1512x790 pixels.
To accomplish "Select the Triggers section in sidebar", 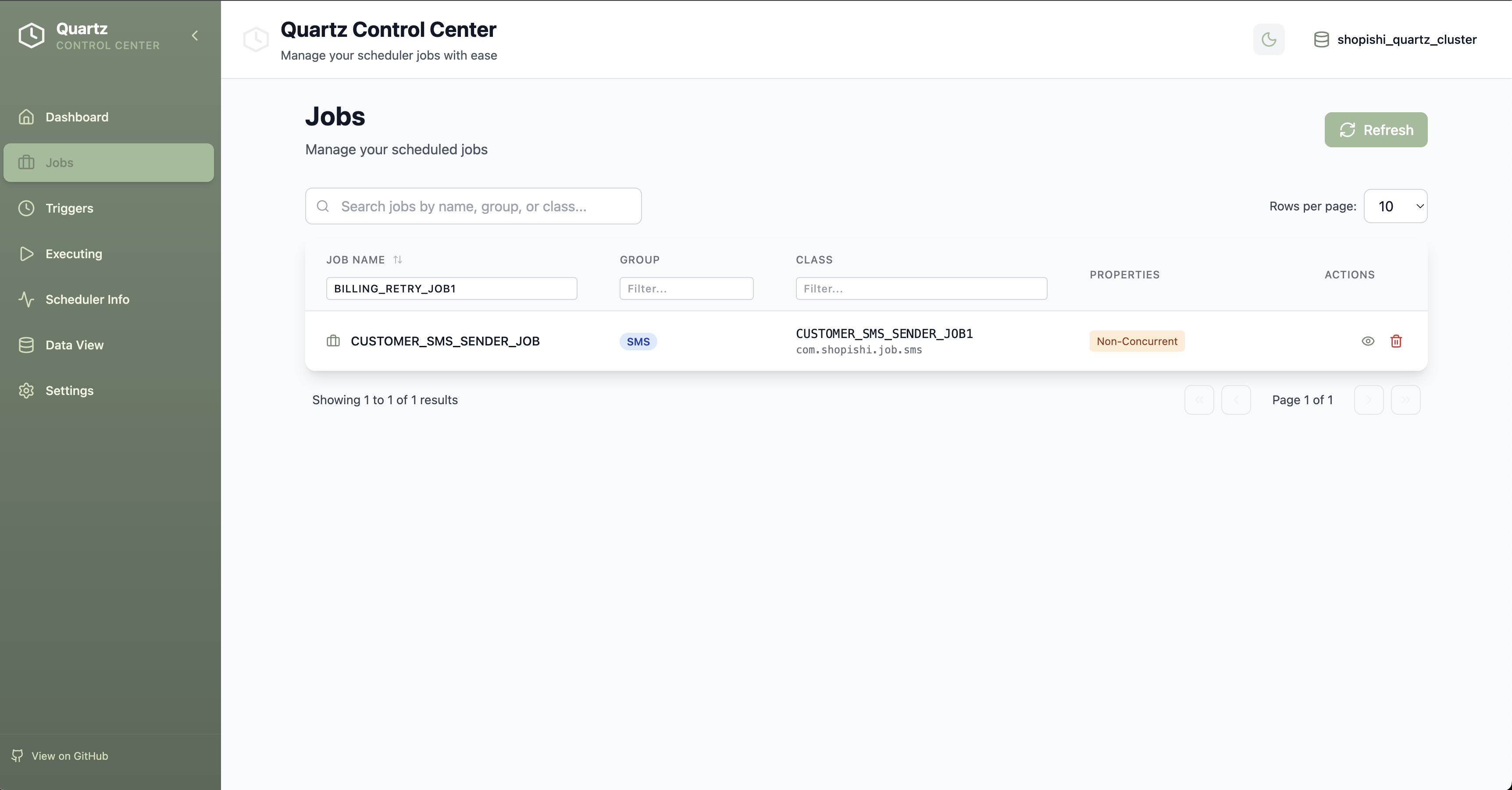I will pyautogui.click(x=69, y=208).
